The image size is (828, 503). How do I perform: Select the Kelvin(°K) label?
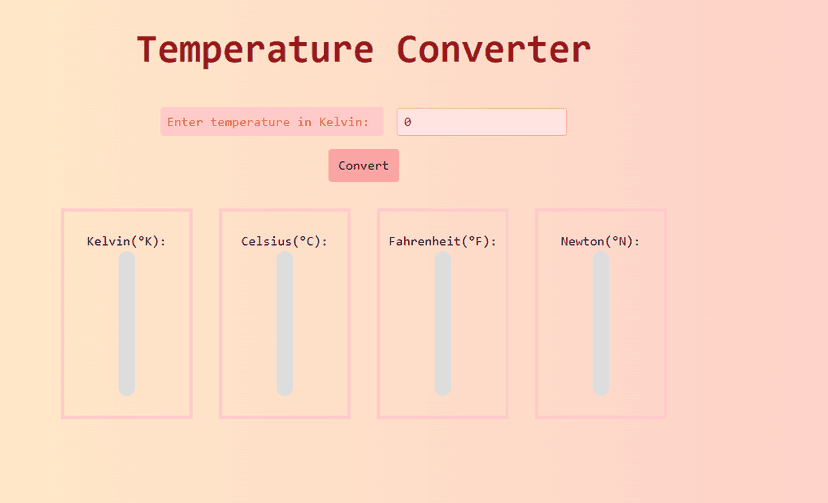pos(127,241)
